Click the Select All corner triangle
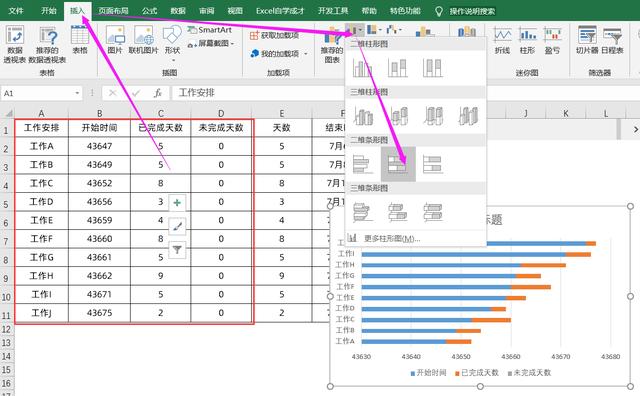This screenshot has height=396, width=640. pos(8,113)
